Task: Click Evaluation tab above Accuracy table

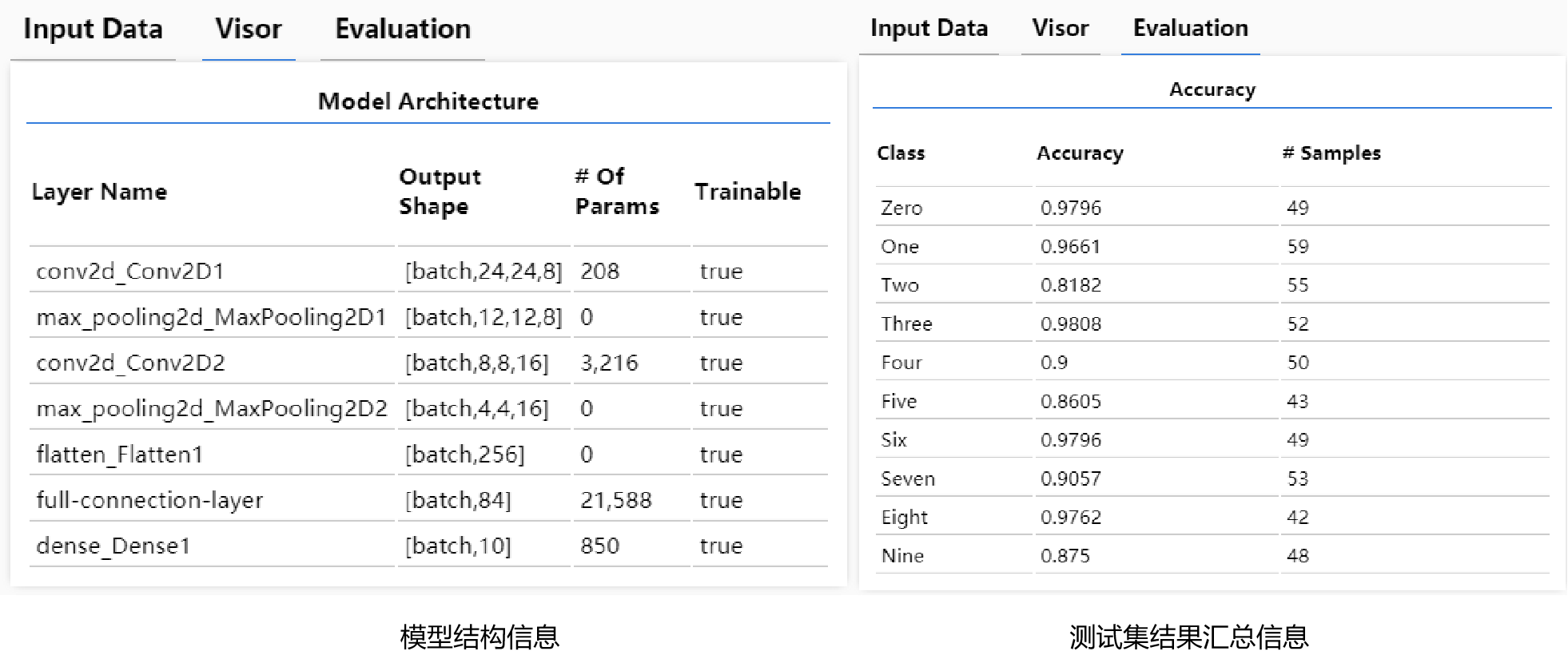Action: click(x=1190, y=29)
